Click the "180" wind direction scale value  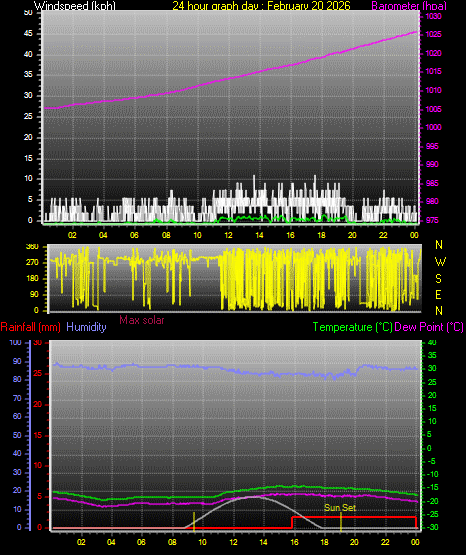point(33,279)
